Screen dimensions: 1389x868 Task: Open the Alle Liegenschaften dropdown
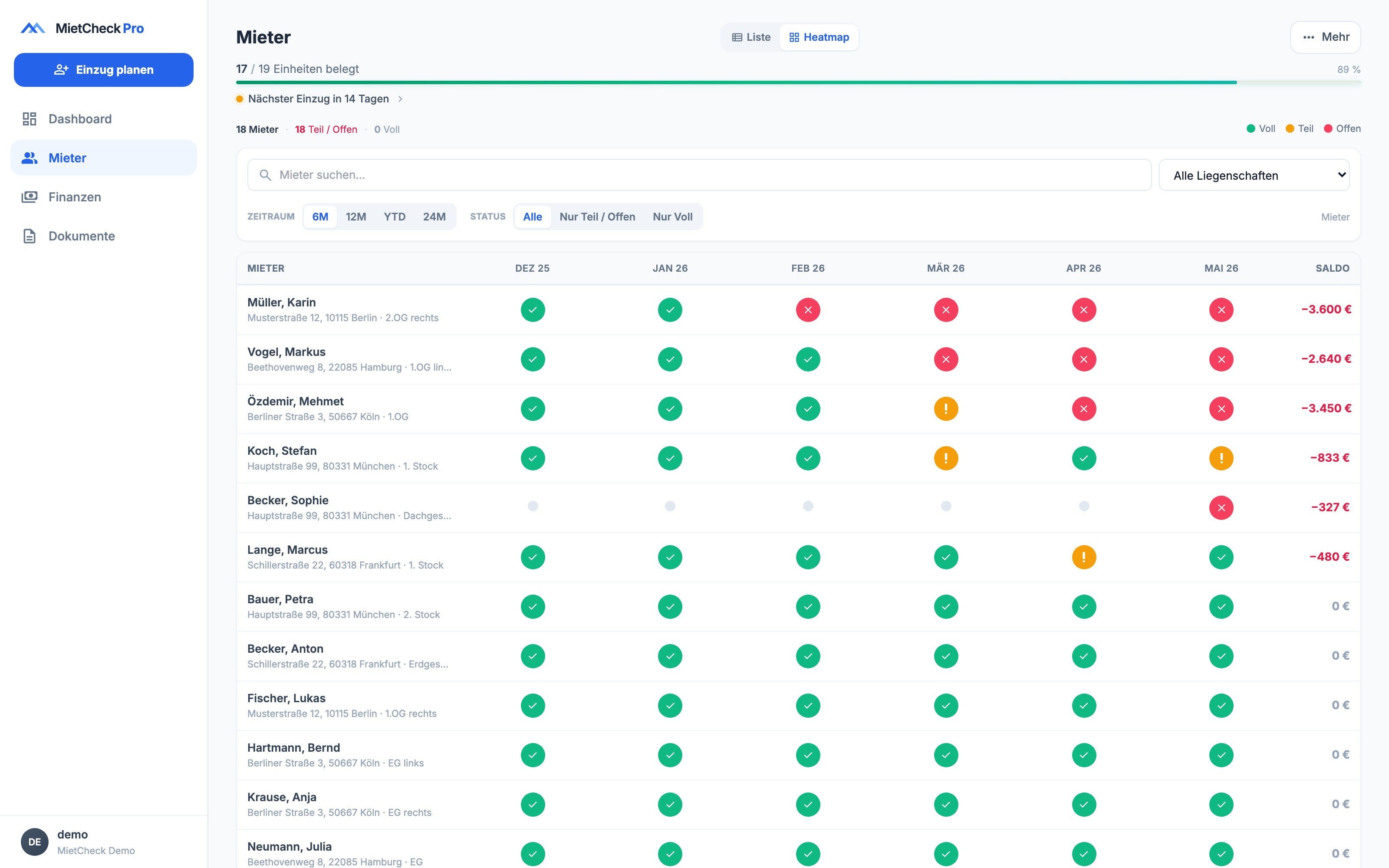1254,175
